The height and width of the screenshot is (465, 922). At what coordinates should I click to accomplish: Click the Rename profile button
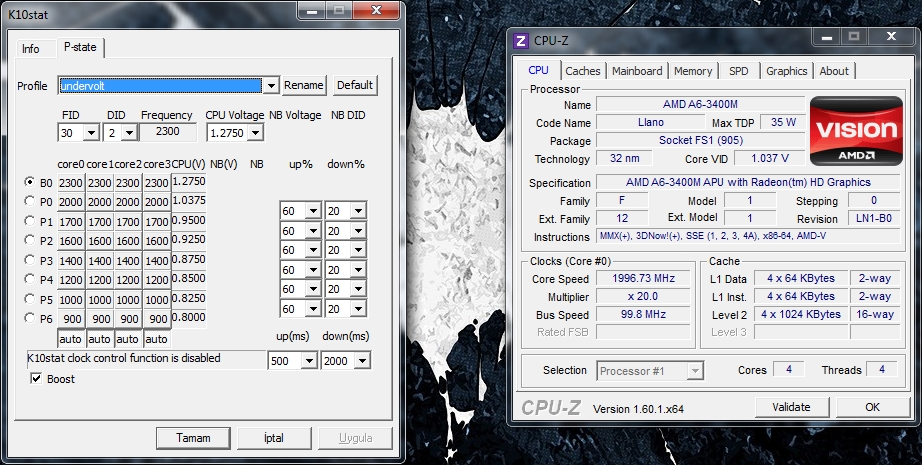tap(303, 85)
